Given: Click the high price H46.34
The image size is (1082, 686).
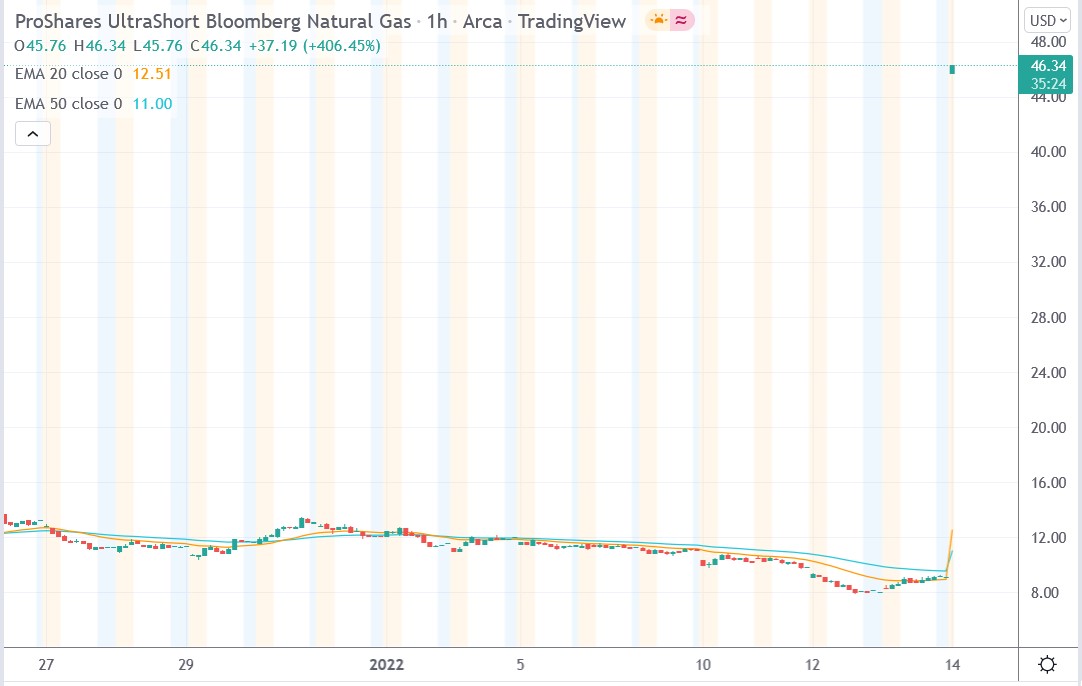Looking at the screenshot, I should click(100, 46).
